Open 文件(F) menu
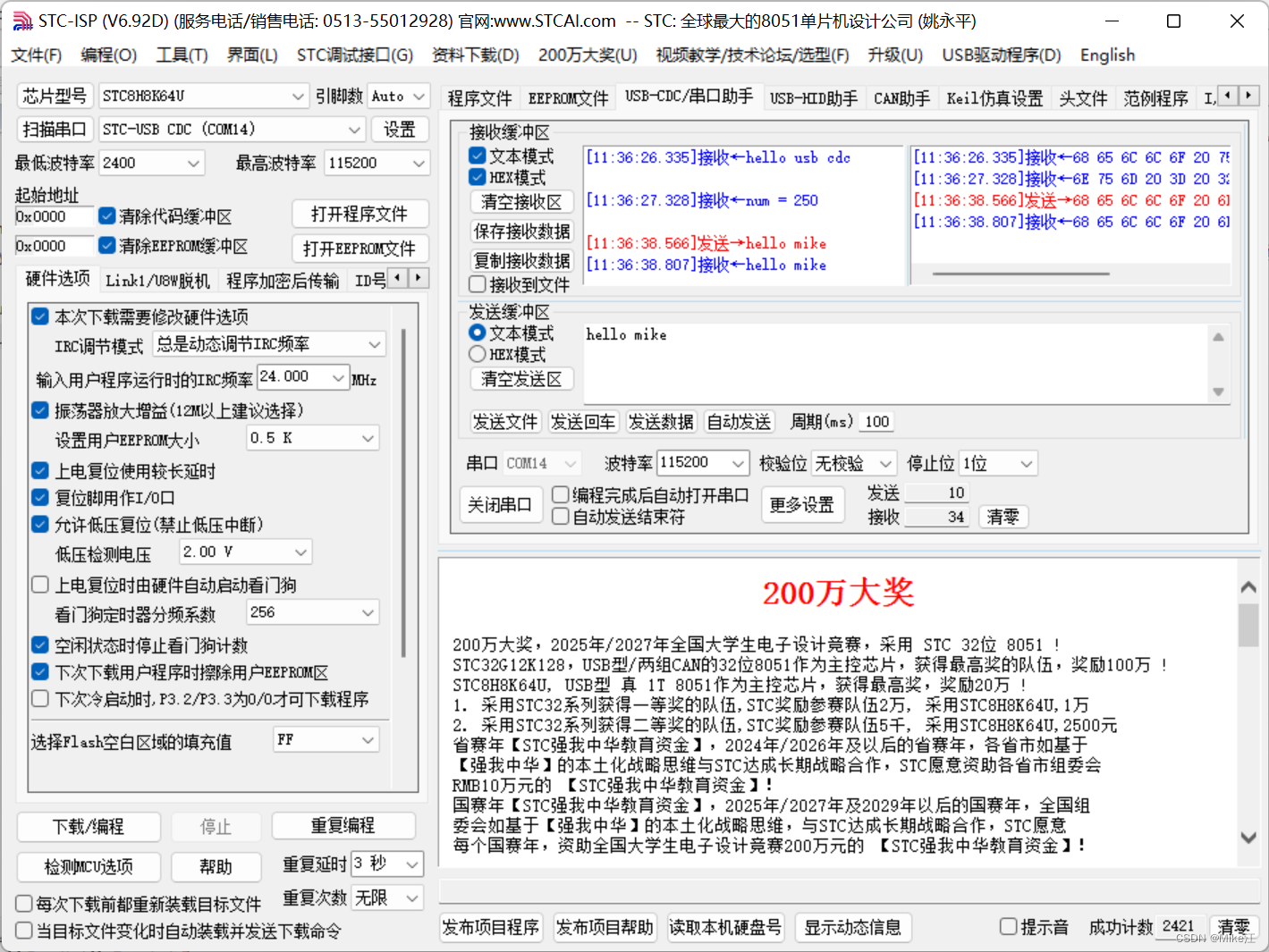The height and width of the screenshot is (952, 1269). 37,55
